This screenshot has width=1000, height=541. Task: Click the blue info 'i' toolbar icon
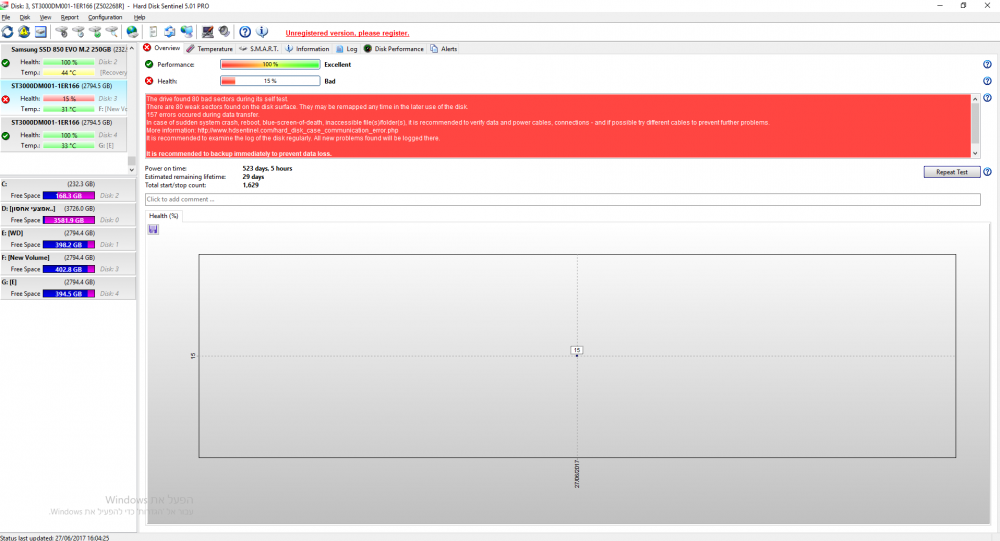click(x=262, y=31)
